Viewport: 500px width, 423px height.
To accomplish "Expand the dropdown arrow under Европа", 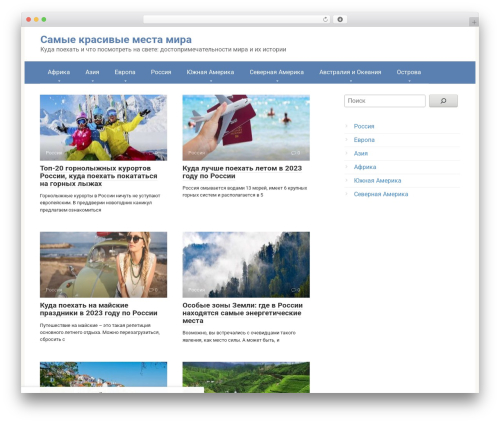I will coord(125,81).
